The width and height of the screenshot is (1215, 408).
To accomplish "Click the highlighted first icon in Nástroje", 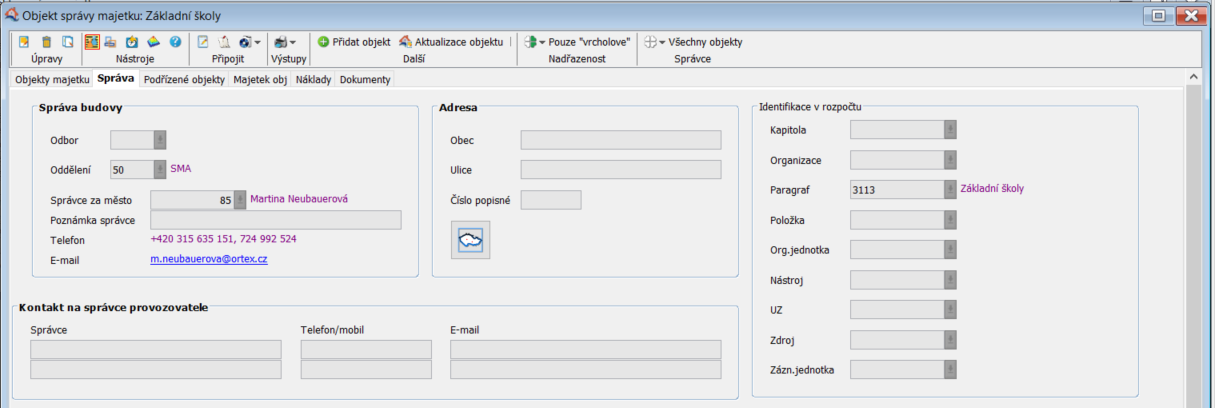I will pyautogui.click(x=91, y=42).
